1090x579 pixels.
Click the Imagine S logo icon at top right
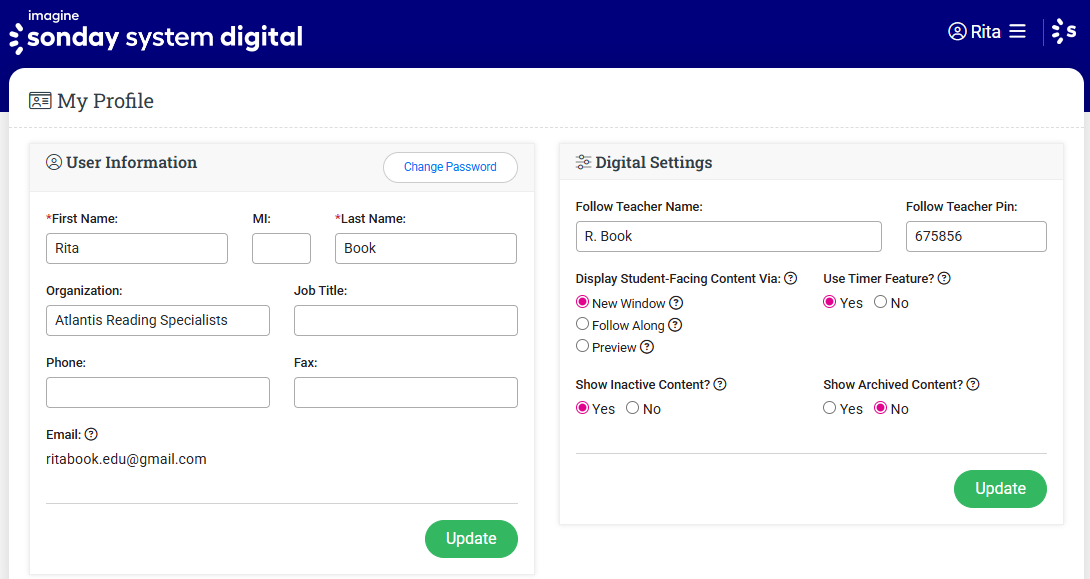click(1064, 31)
